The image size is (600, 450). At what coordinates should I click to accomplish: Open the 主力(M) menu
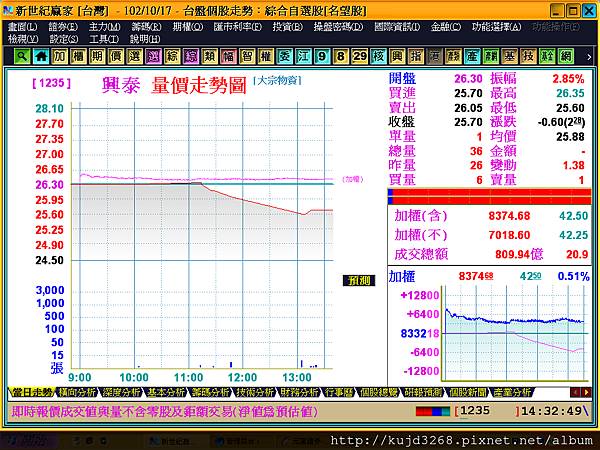[x=104, y=27]
